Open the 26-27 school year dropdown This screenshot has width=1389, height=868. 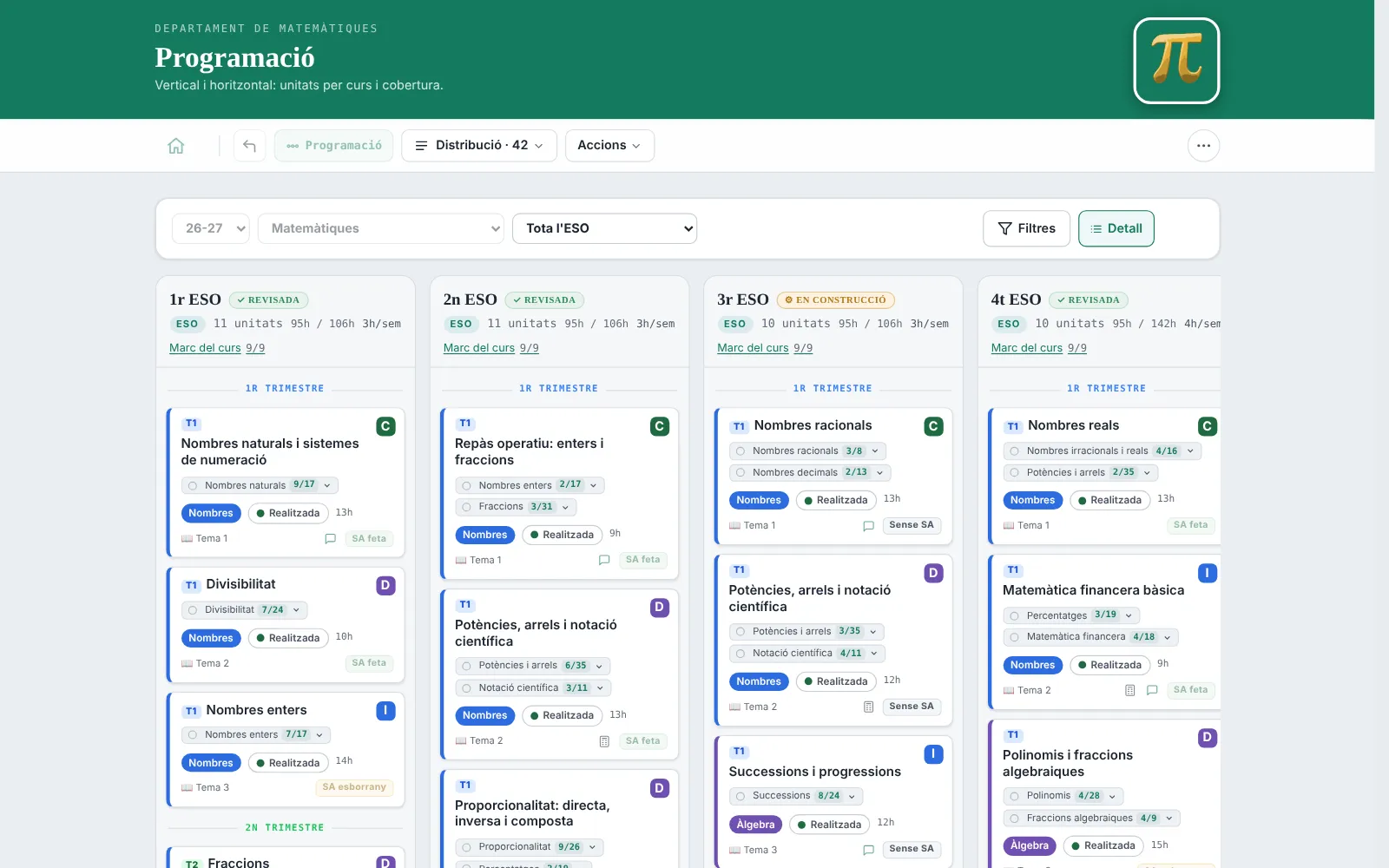click(211, 228)
